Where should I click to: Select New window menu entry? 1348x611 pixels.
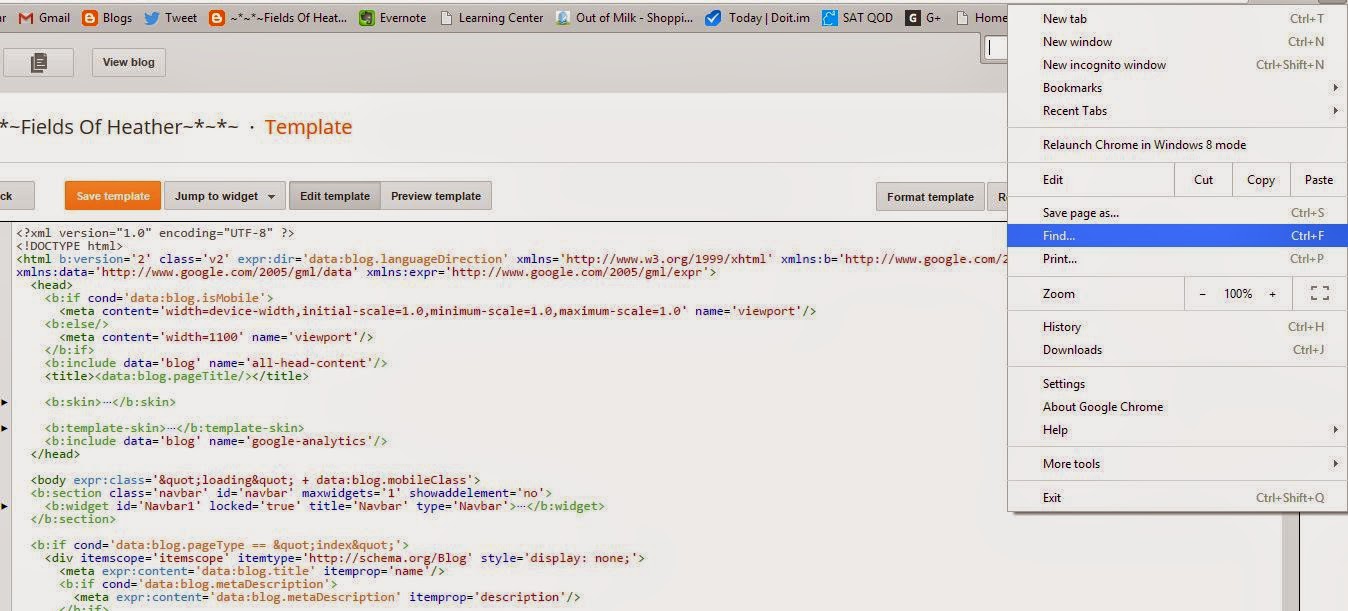pyautogui.click(x=1177, y=42)
